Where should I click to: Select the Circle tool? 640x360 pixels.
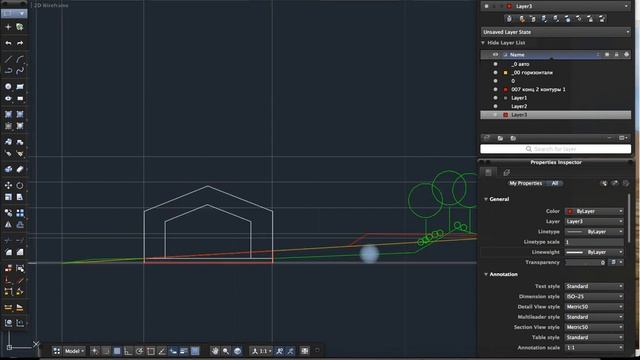[x=8, y=87]
